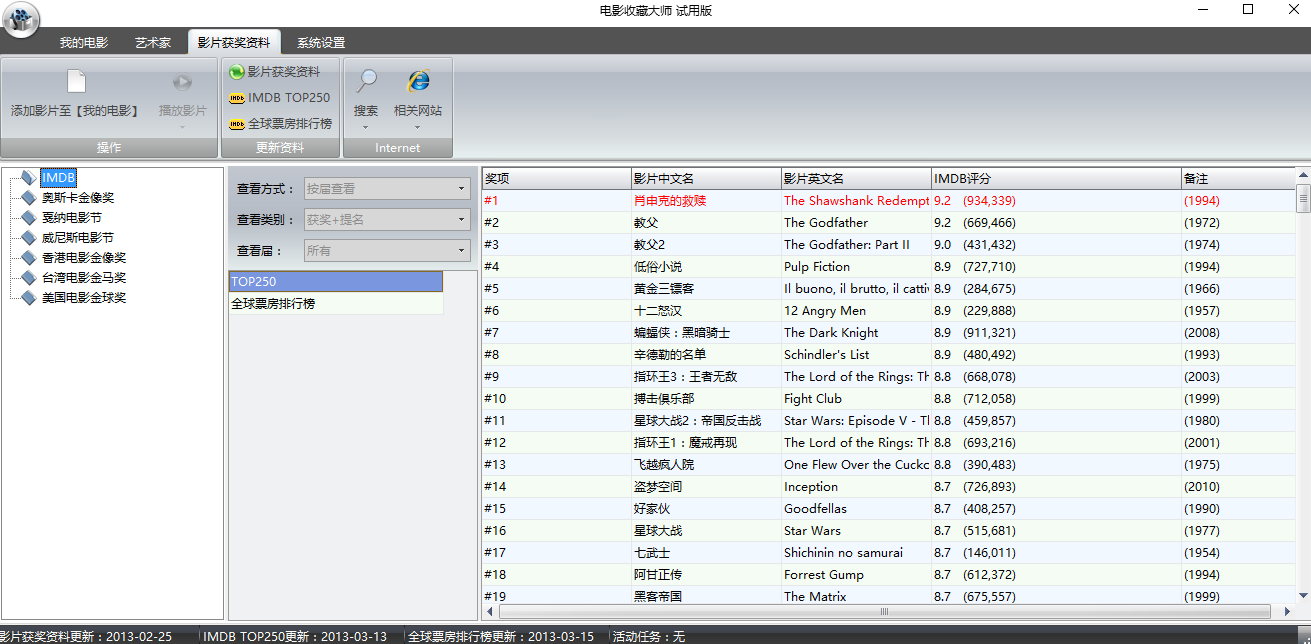
Task: Sort by IMDB评分 column header
Action: pos(1055,179)
